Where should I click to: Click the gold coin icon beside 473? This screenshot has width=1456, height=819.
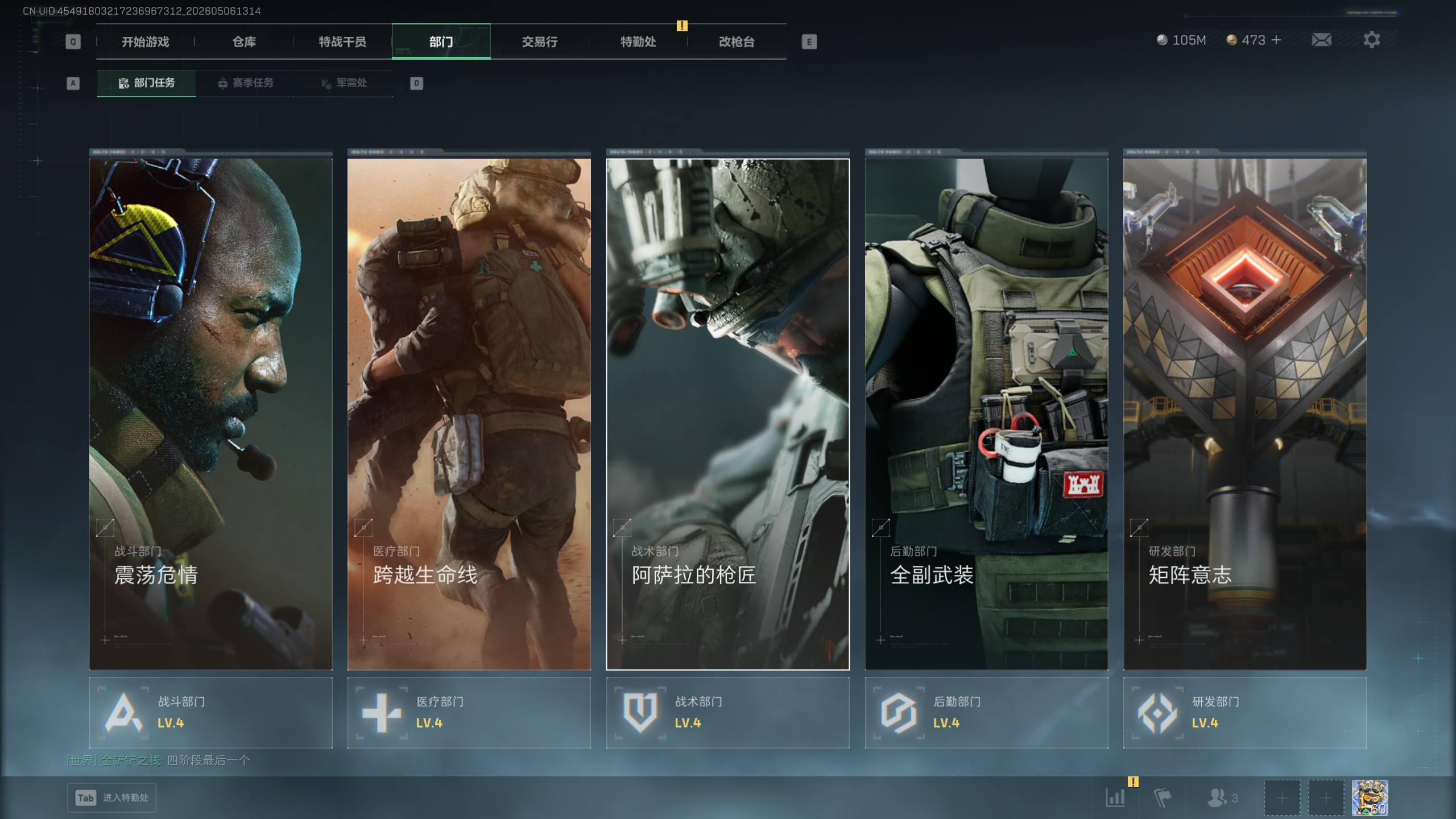1231,40
